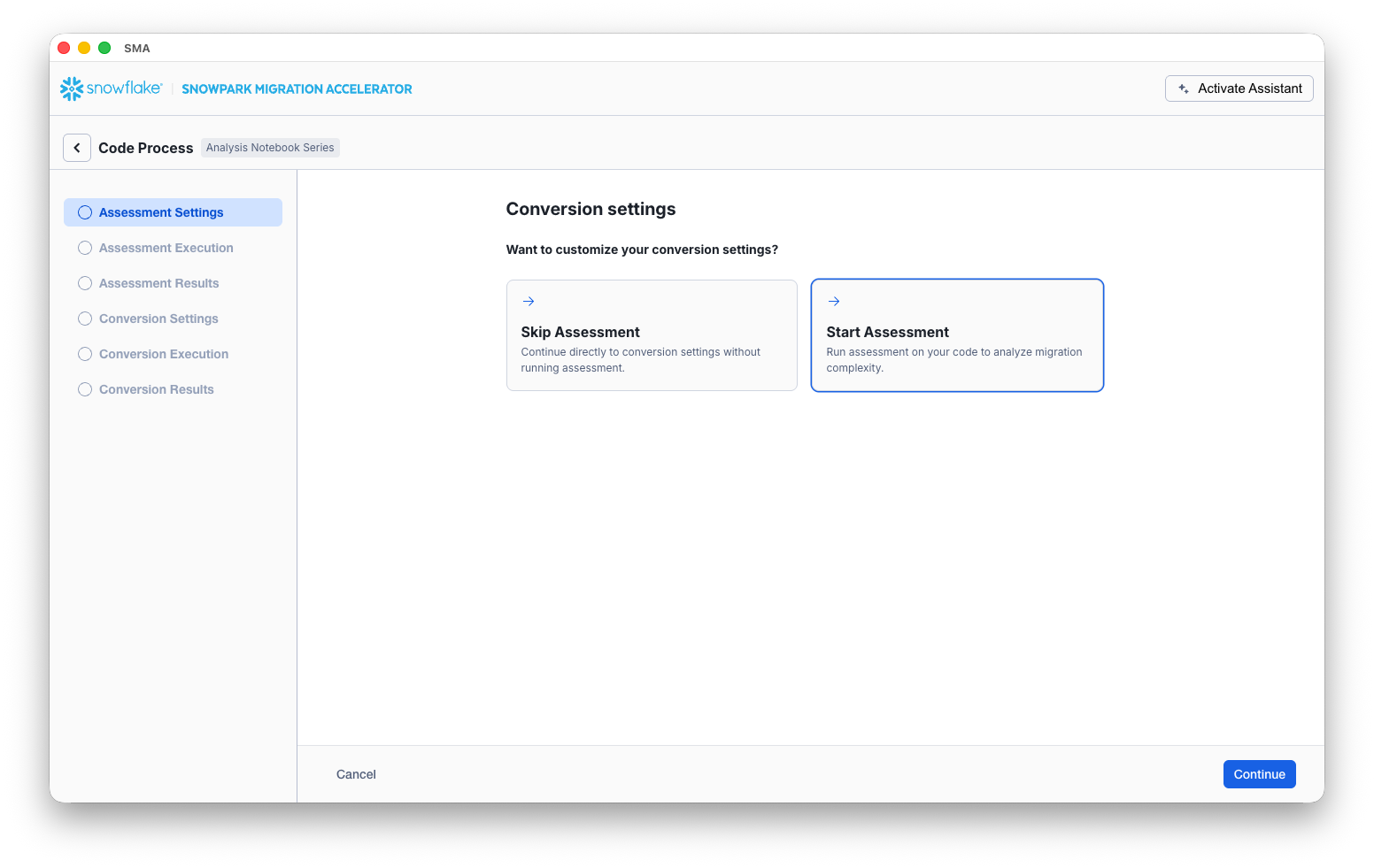Select the Skip Assessment option card
The image size is (1374, 868).
(652, 335)
